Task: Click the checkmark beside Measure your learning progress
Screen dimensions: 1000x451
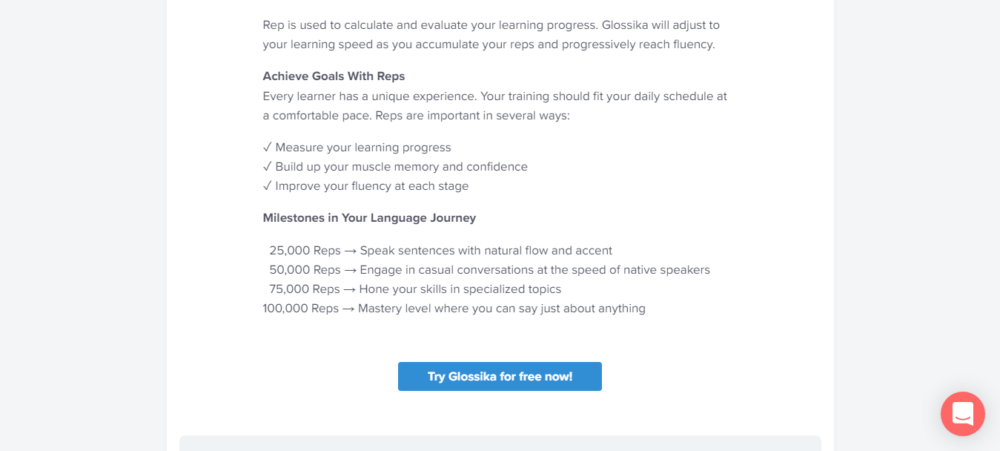Action: point(267,147)
